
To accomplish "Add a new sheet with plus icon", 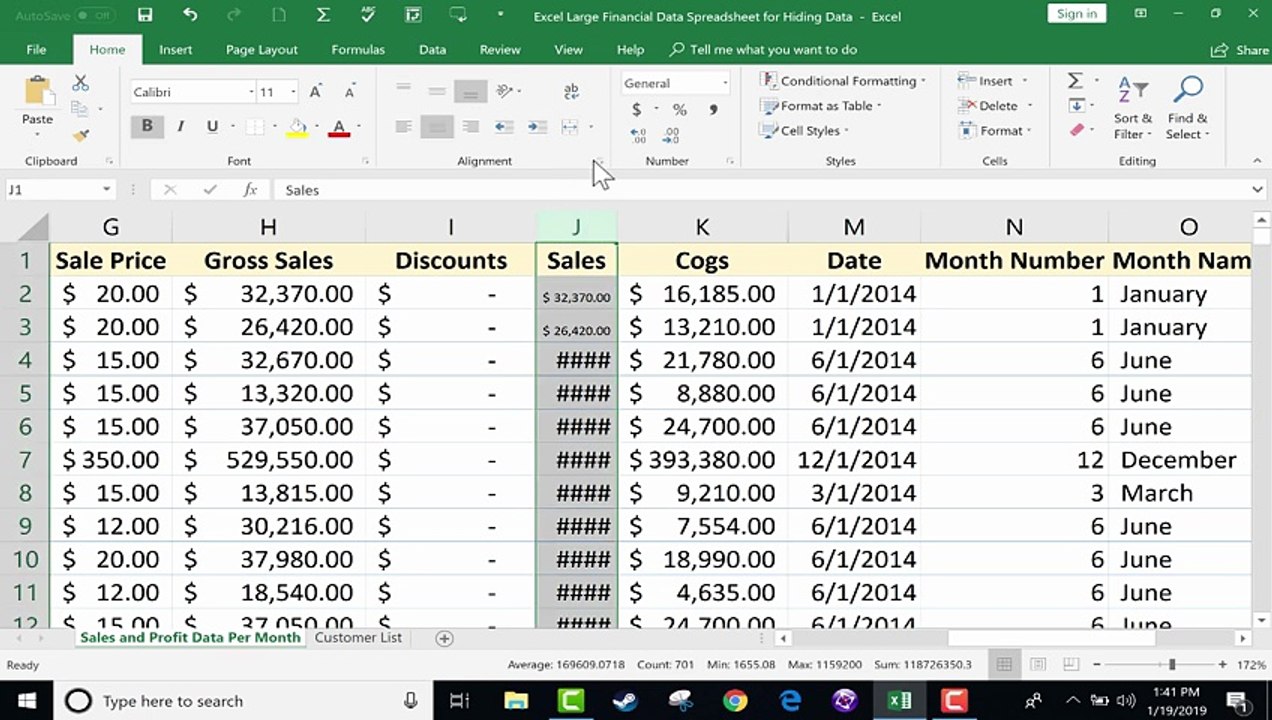I will tap(444, 638).
